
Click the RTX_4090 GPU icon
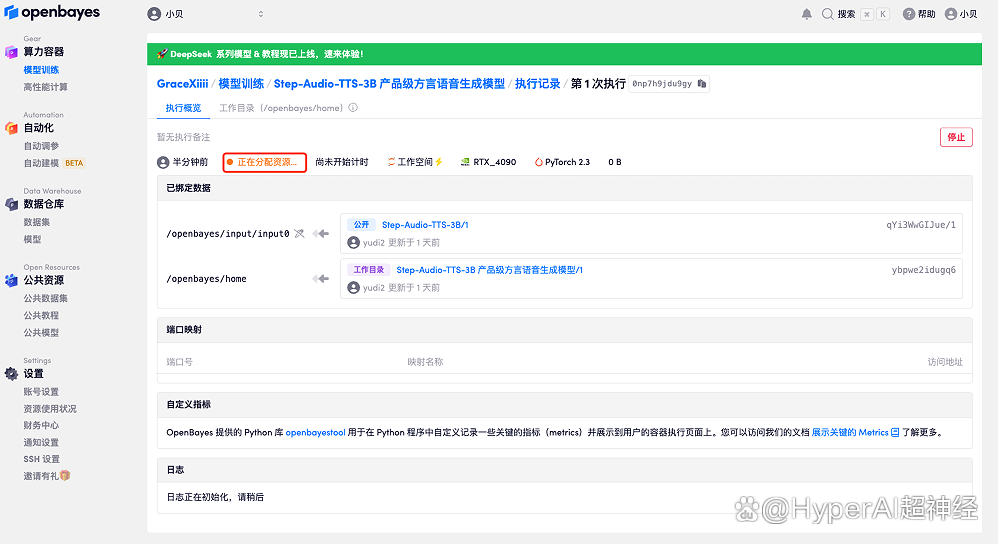point(465,162)
